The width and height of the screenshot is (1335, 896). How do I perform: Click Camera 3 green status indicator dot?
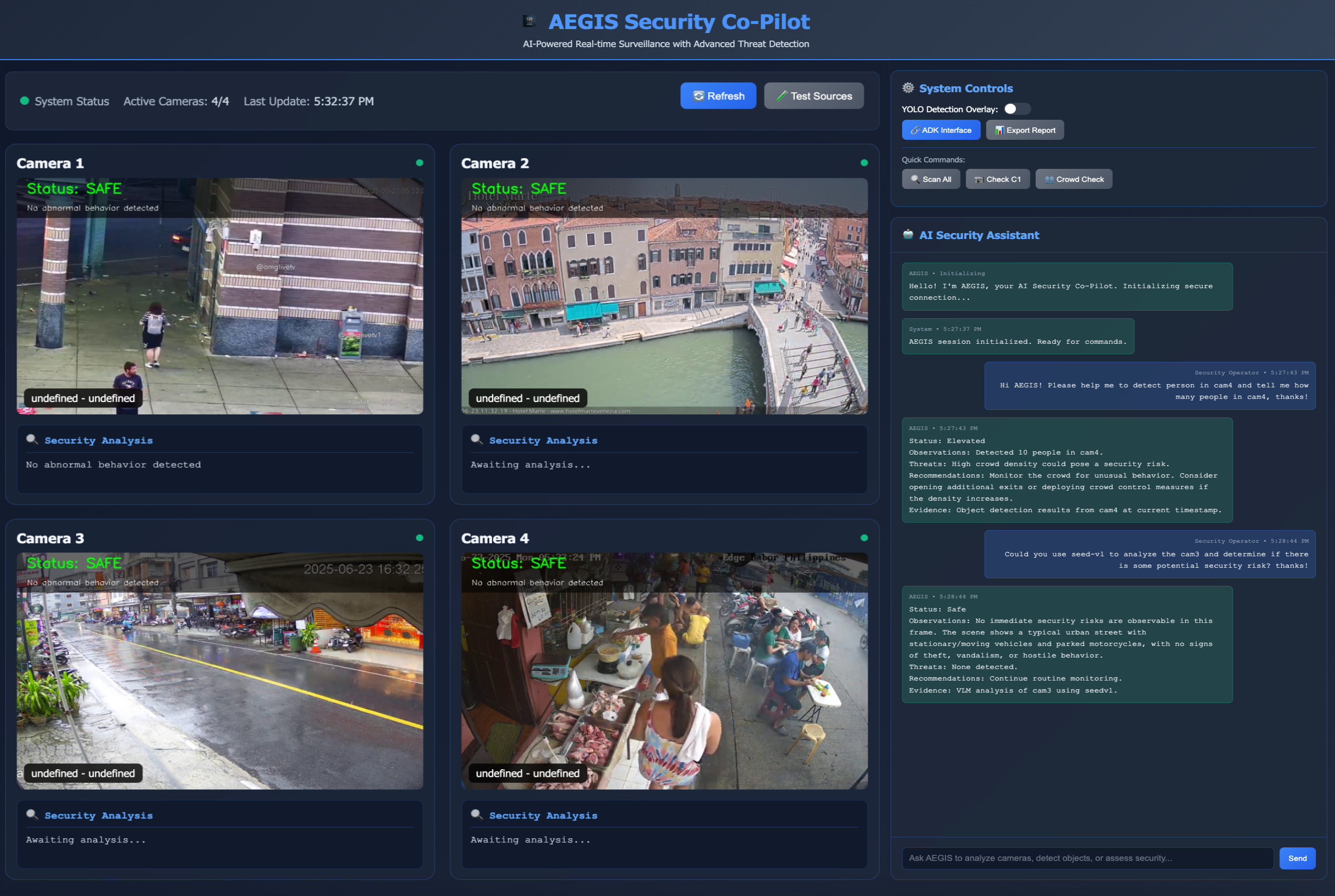[x=419, y=538]
